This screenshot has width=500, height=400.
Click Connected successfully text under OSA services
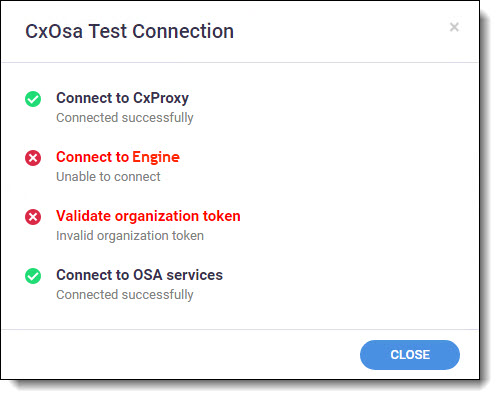125,295
